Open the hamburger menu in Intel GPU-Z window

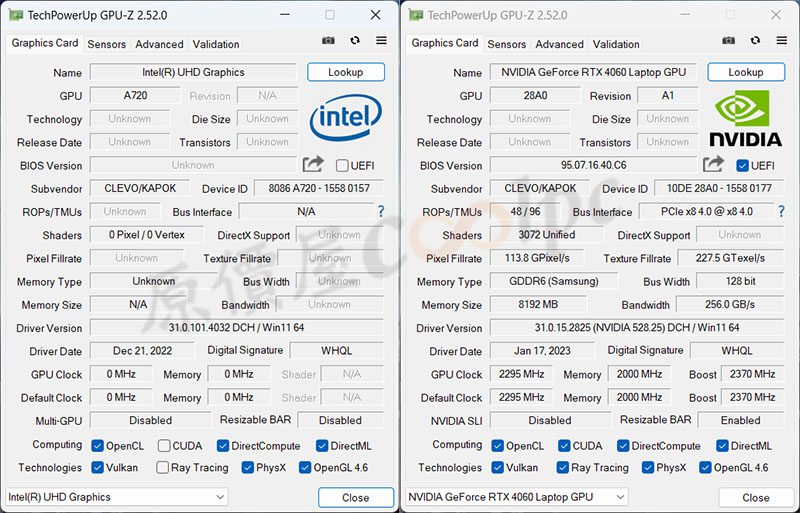point(381,41)
